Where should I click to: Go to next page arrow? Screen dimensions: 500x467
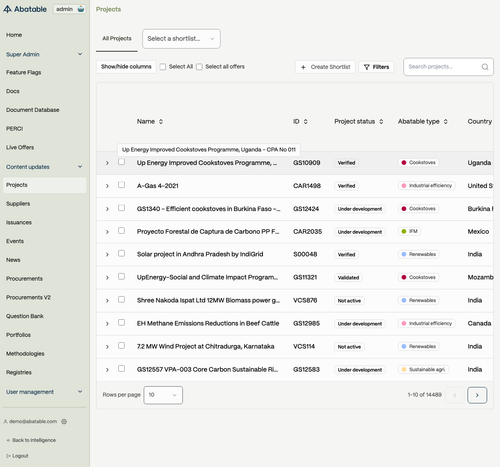pos(477,395)
